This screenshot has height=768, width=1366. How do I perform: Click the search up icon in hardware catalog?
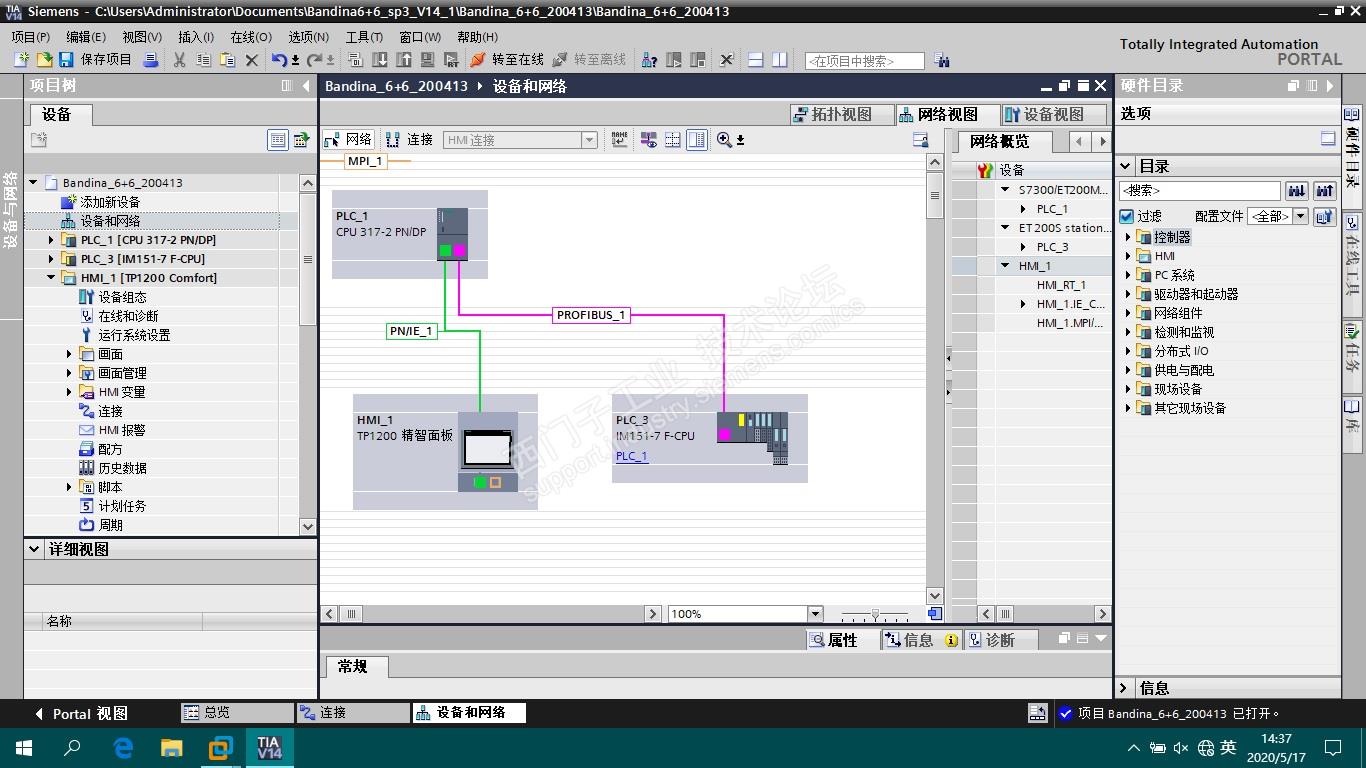1325,190
